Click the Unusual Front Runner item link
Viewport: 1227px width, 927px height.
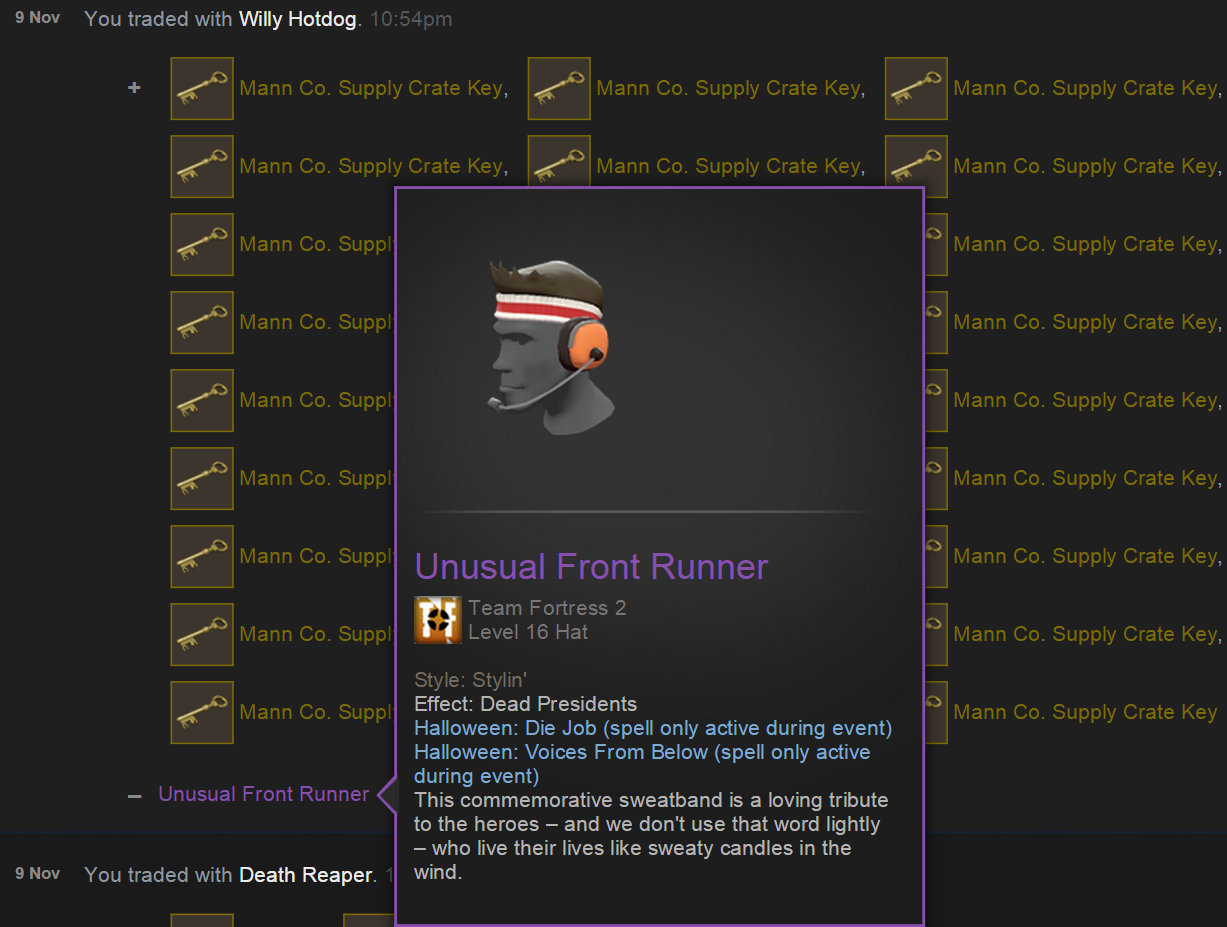tap(264, 795)
